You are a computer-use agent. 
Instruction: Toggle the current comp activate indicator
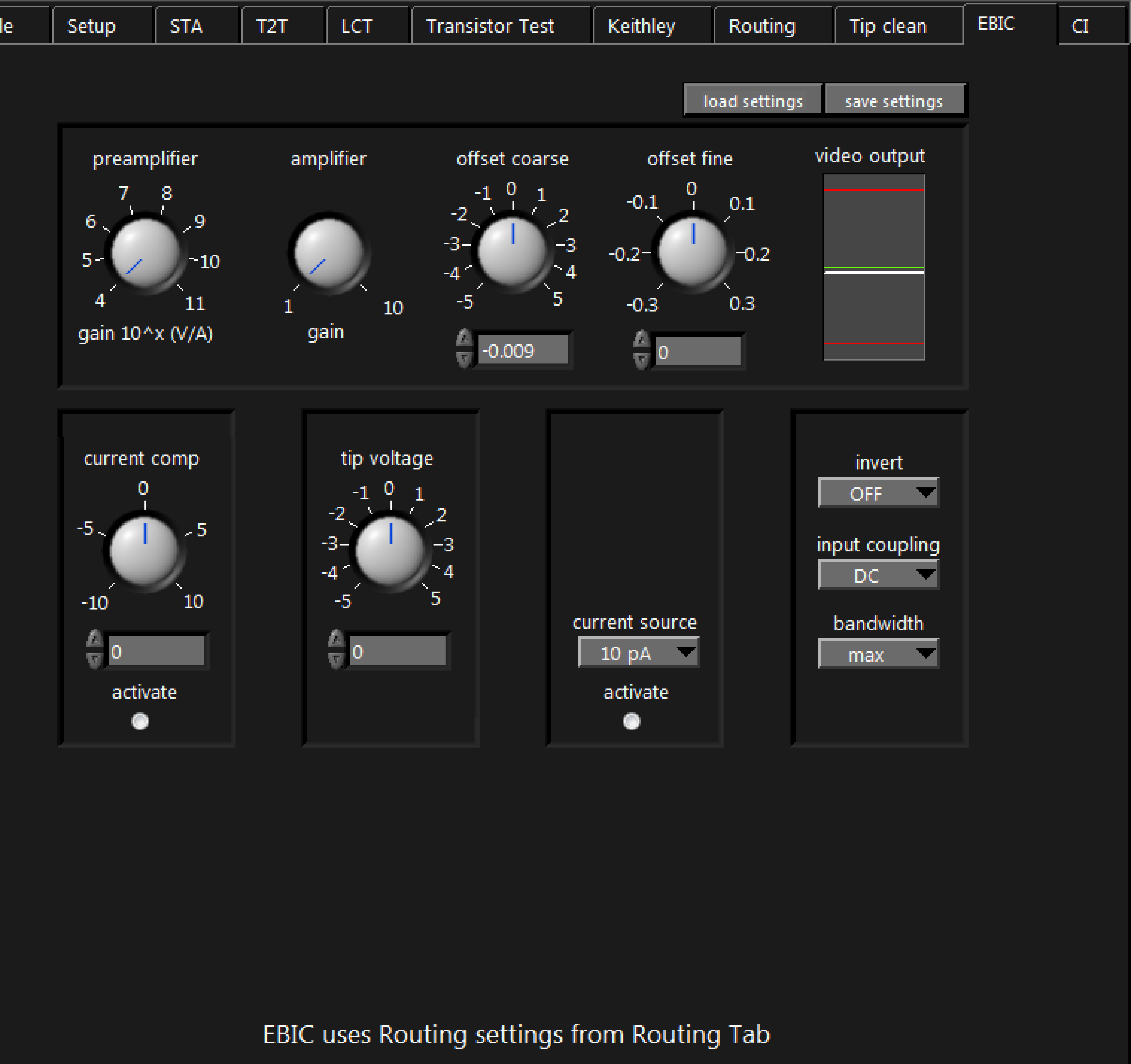140,721
